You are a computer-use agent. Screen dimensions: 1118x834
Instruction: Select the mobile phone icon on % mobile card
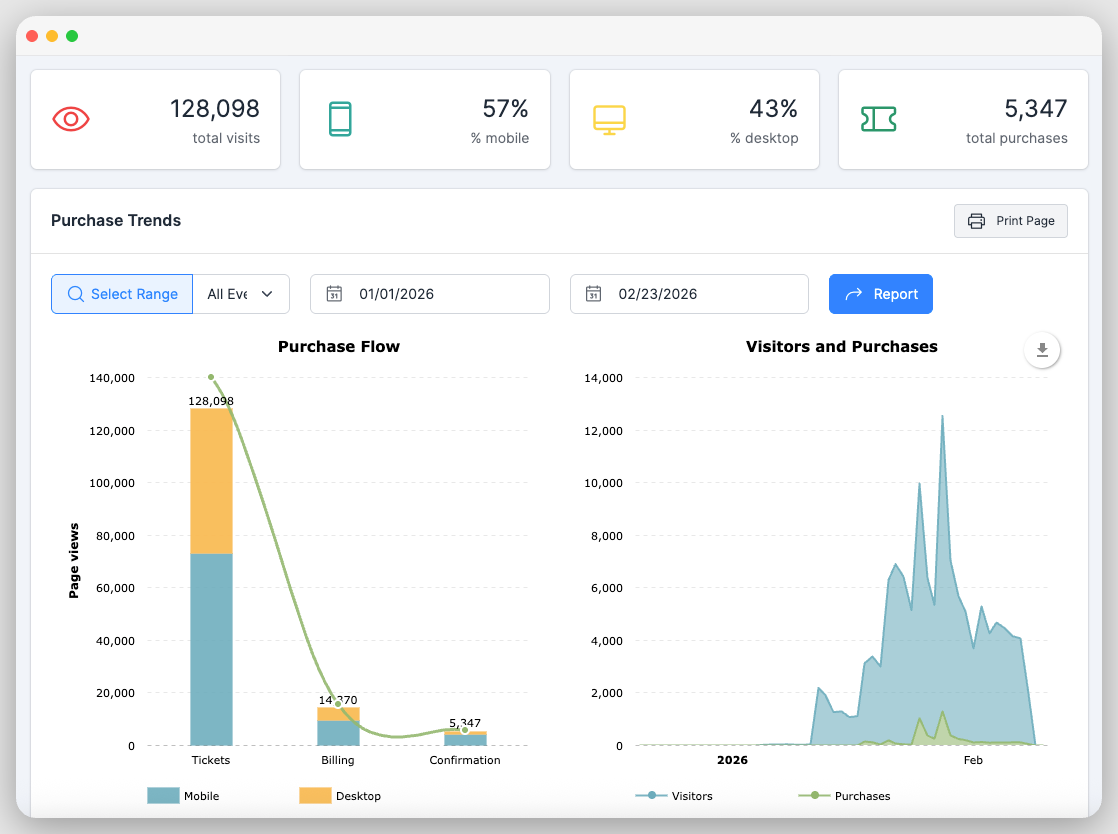coord(340,118)
